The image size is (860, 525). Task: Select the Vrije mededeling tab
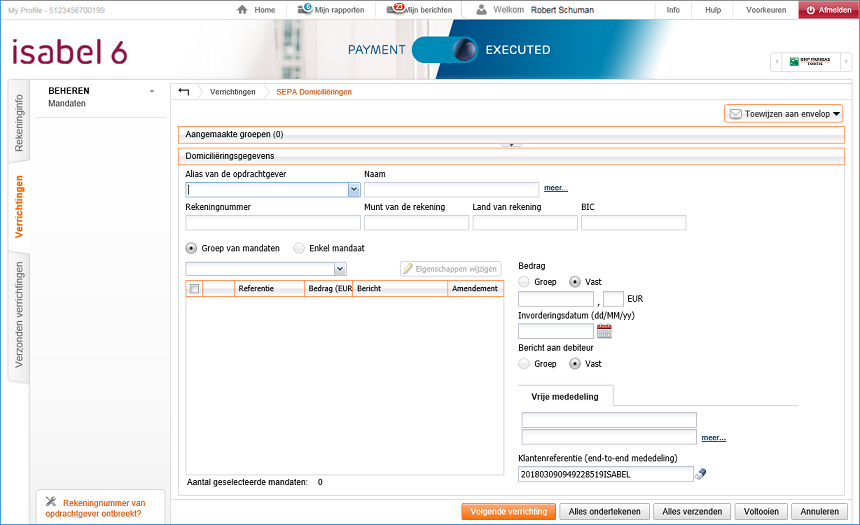[565, 397]
